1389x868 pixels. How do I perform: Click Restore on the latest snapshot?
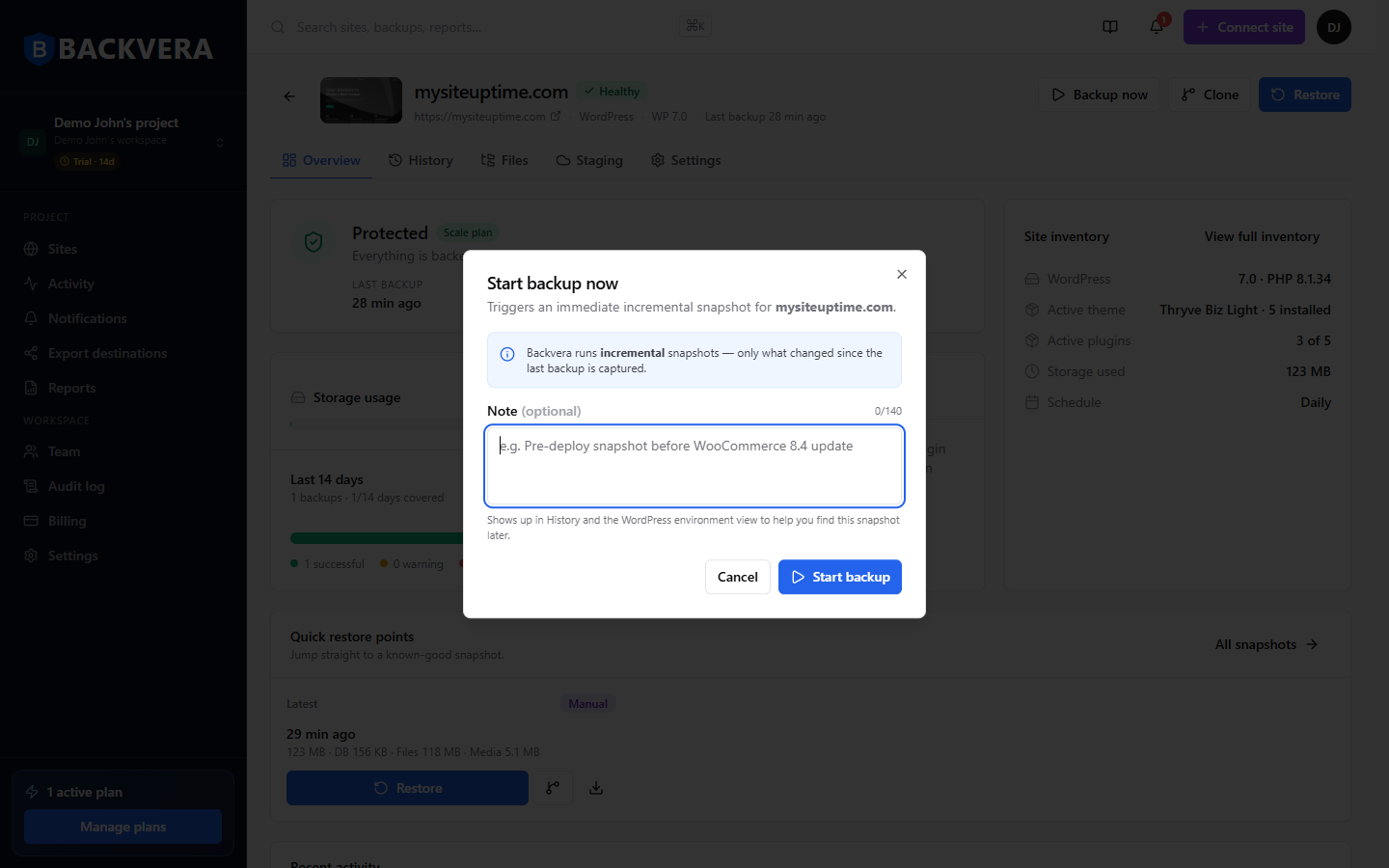[407, 788]
